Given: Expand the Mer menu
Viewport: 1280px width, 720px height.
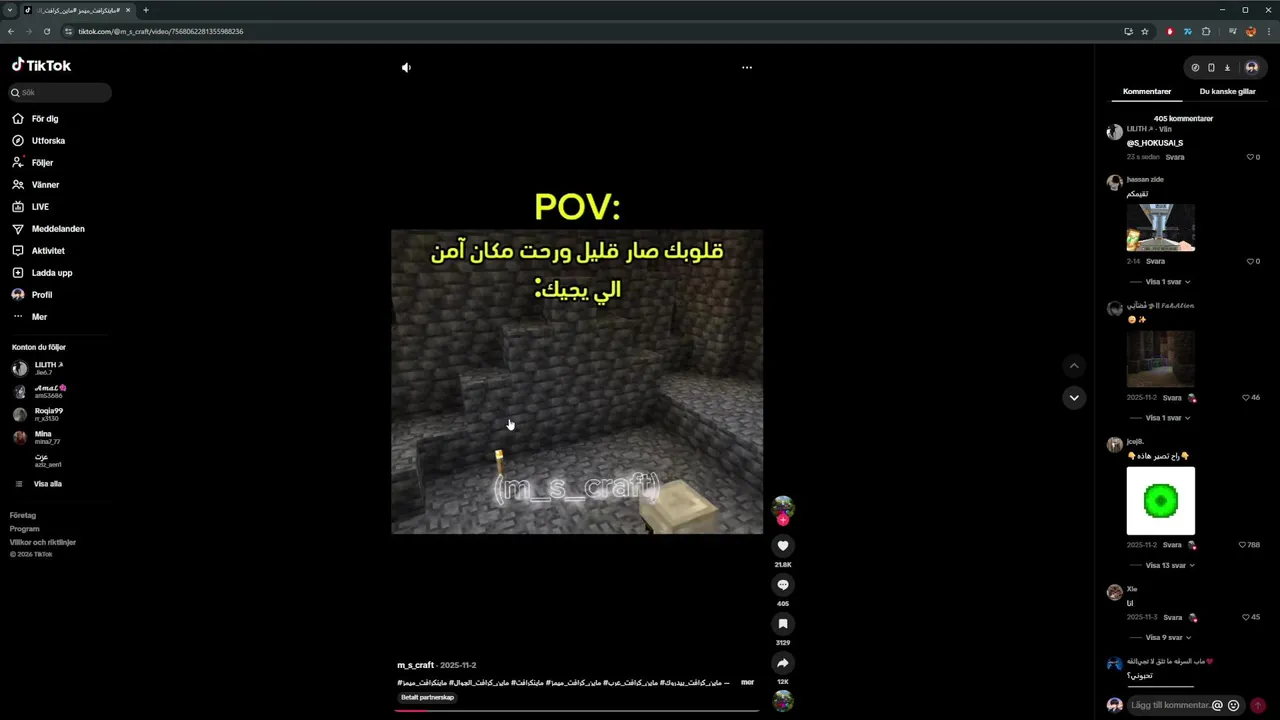Looking at the screenshot, I should coord(39,317).
